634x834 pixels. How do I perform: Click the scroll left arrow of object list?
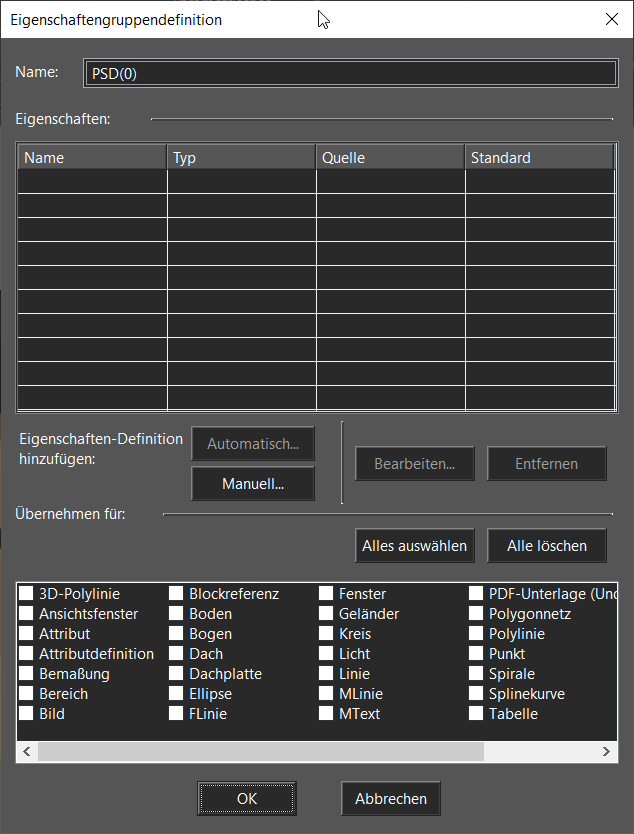pyautogui.click(x=27, y=751)
